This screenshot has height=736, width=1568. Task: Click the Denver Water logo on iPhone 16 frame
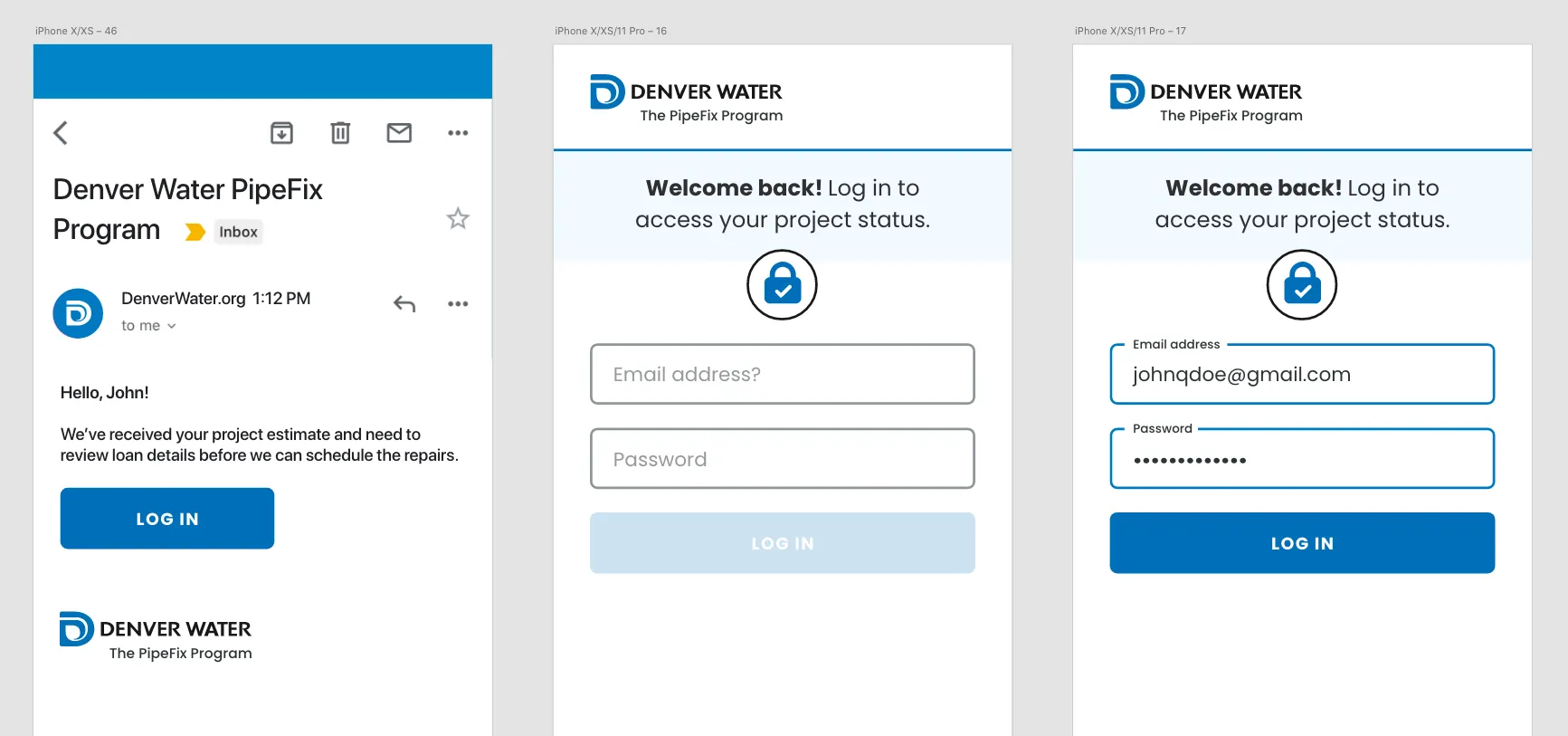687,99
